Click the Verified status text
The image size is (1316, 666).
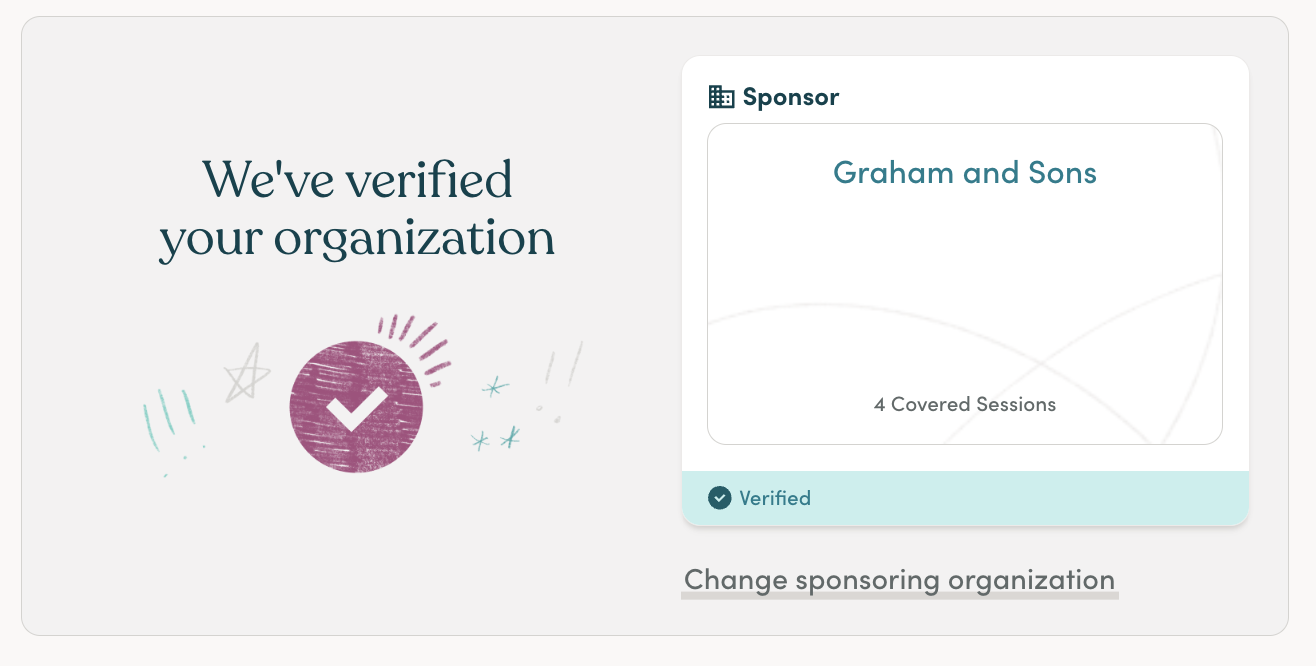[x=775, y=498]
